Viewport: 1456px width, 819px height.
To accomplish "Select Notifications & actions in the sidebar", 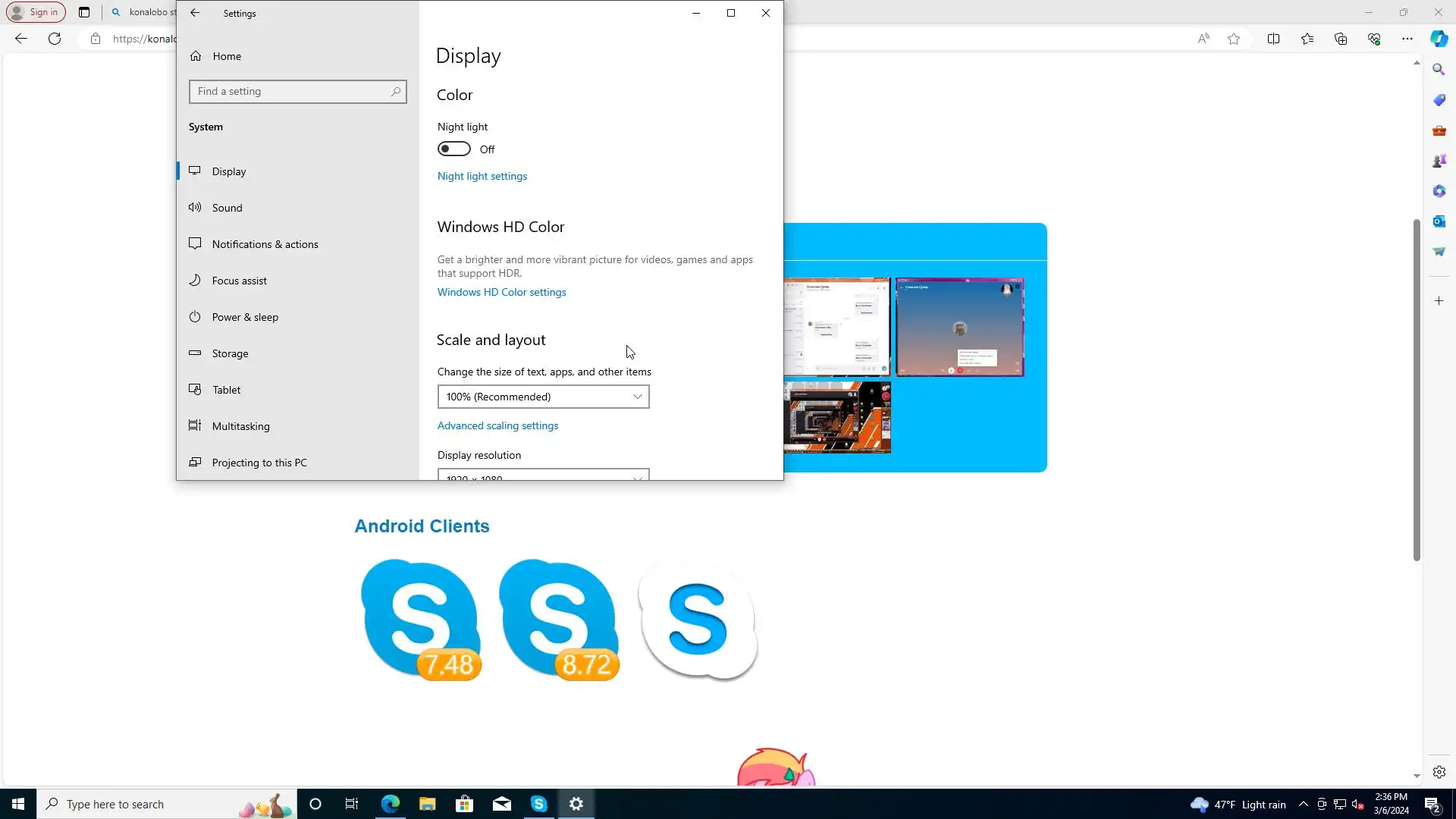I will tap(265, 244).
